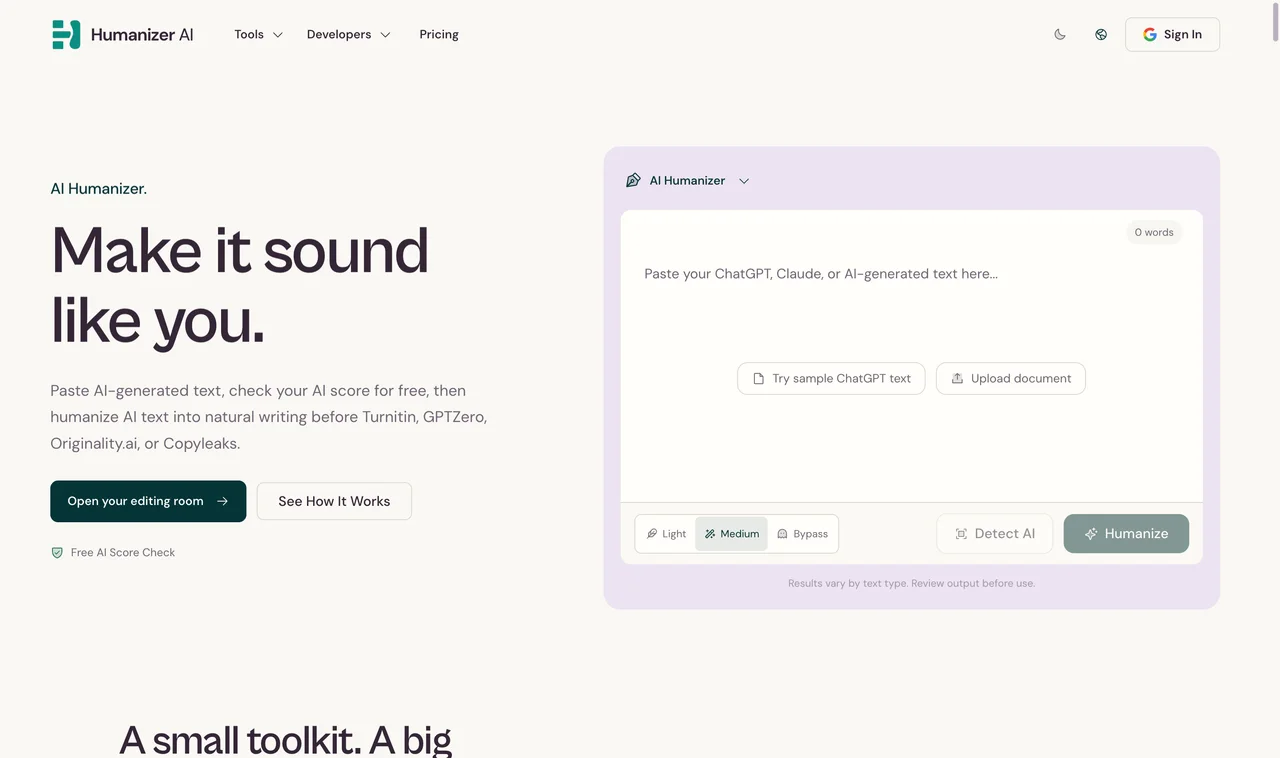The height and width of the screenshot is (758, 1280).
Task: Click the Humanizer AI logo icon
Action: (66, 34)
